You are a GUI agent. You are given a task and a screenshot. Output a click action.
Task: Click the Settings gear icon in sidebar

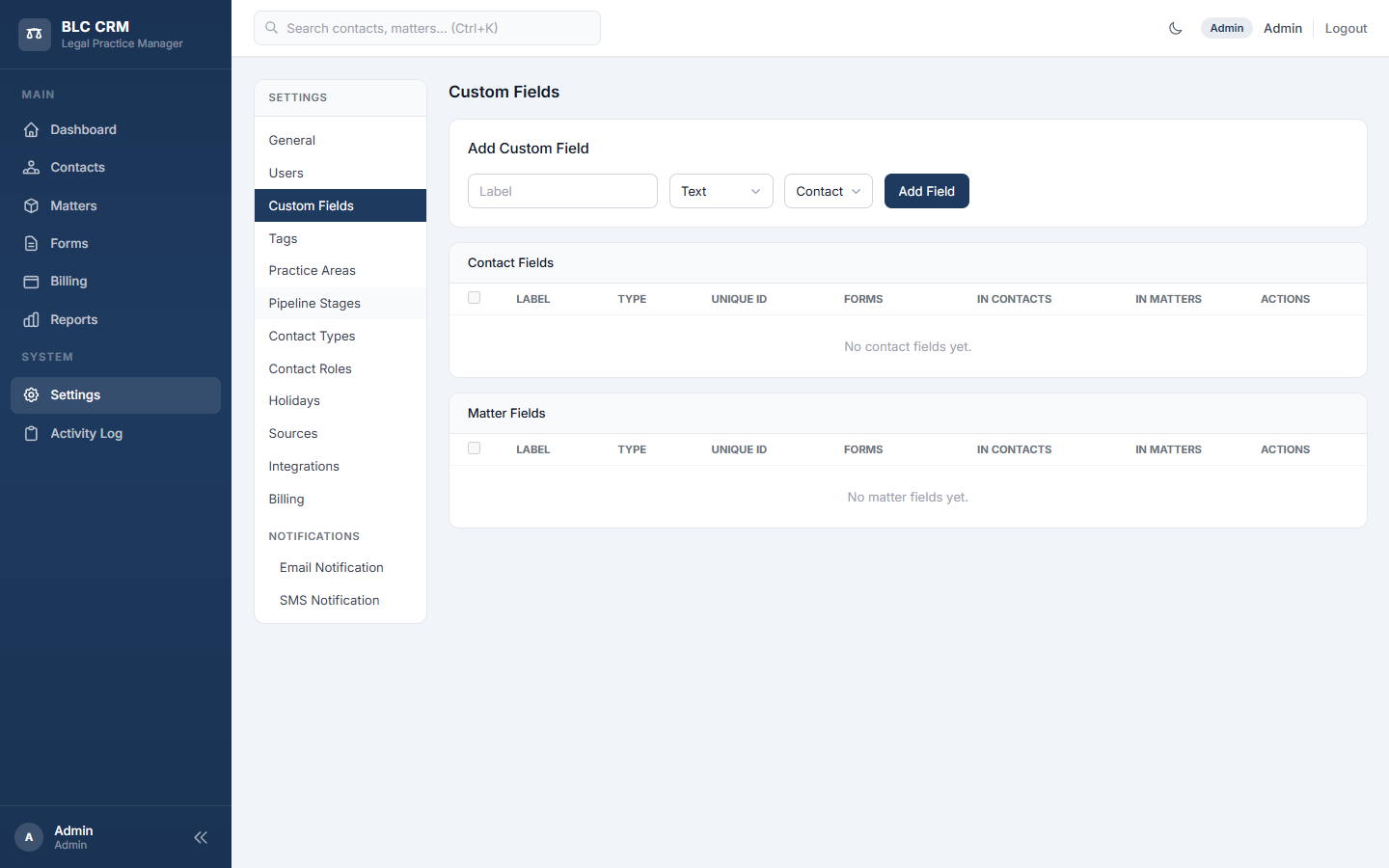[32, 395]
